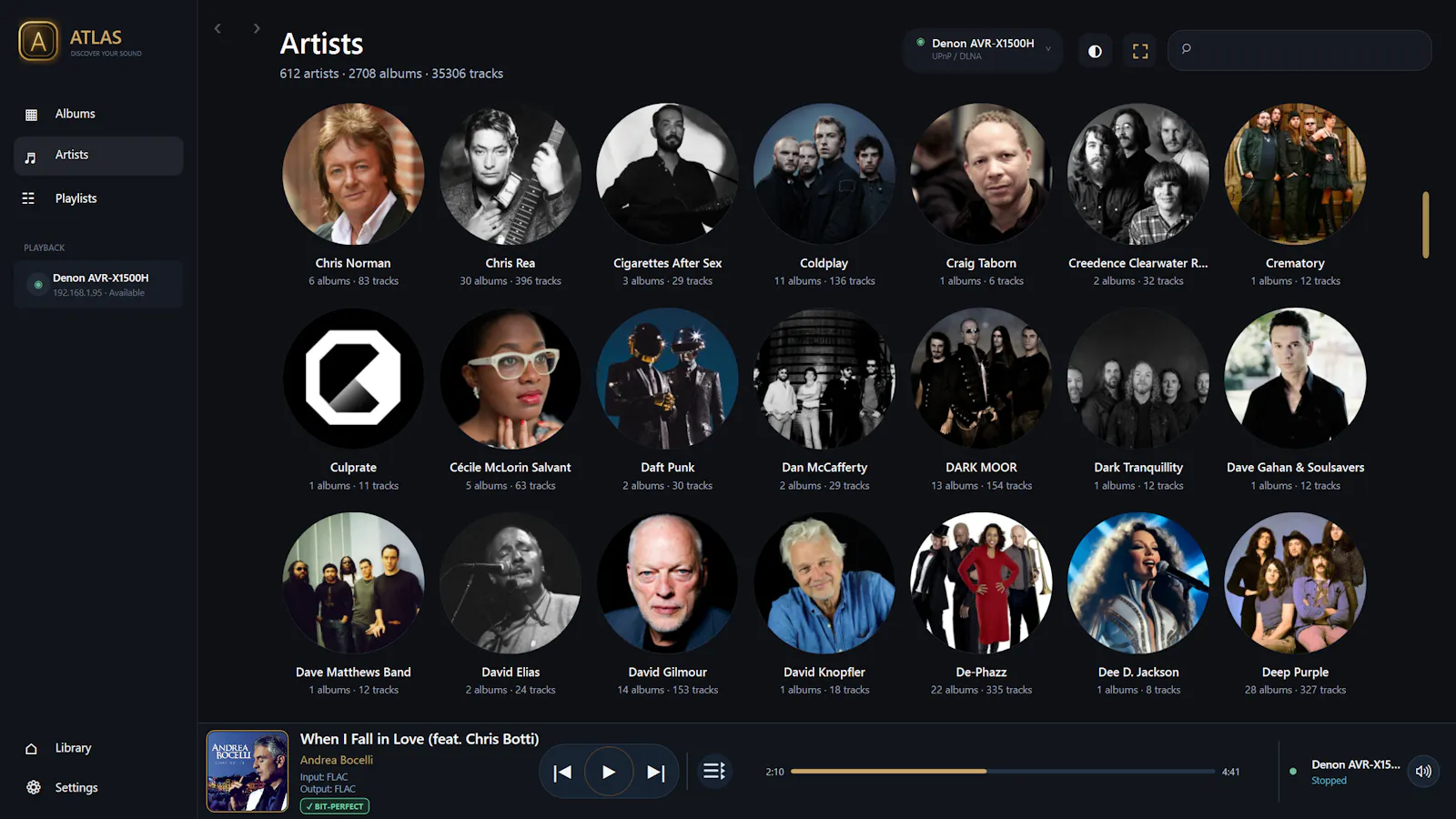Click the '13 albums · 154 tracks' text
The height and width of the screenshot is (819, 1456).
[981, 486]
